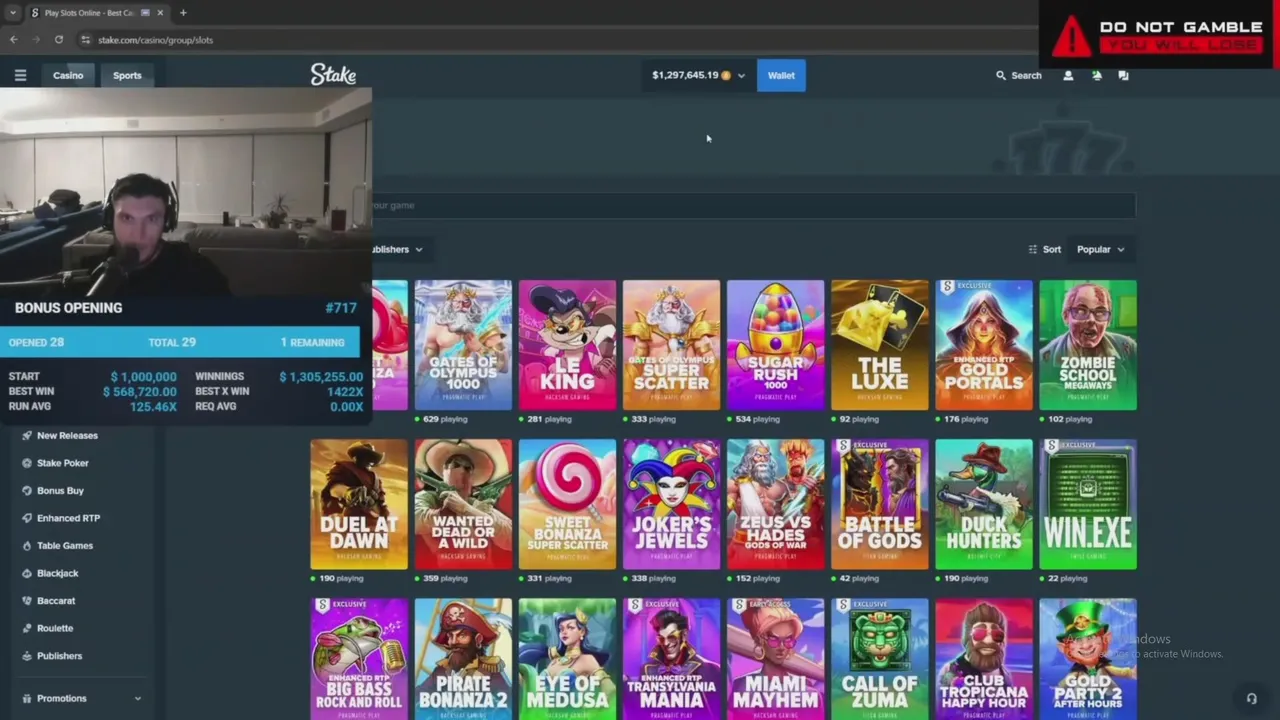Open Sugar Rush 1000 game
The width and height of the screenshot is (1280, 720).
tap(775, 345)
